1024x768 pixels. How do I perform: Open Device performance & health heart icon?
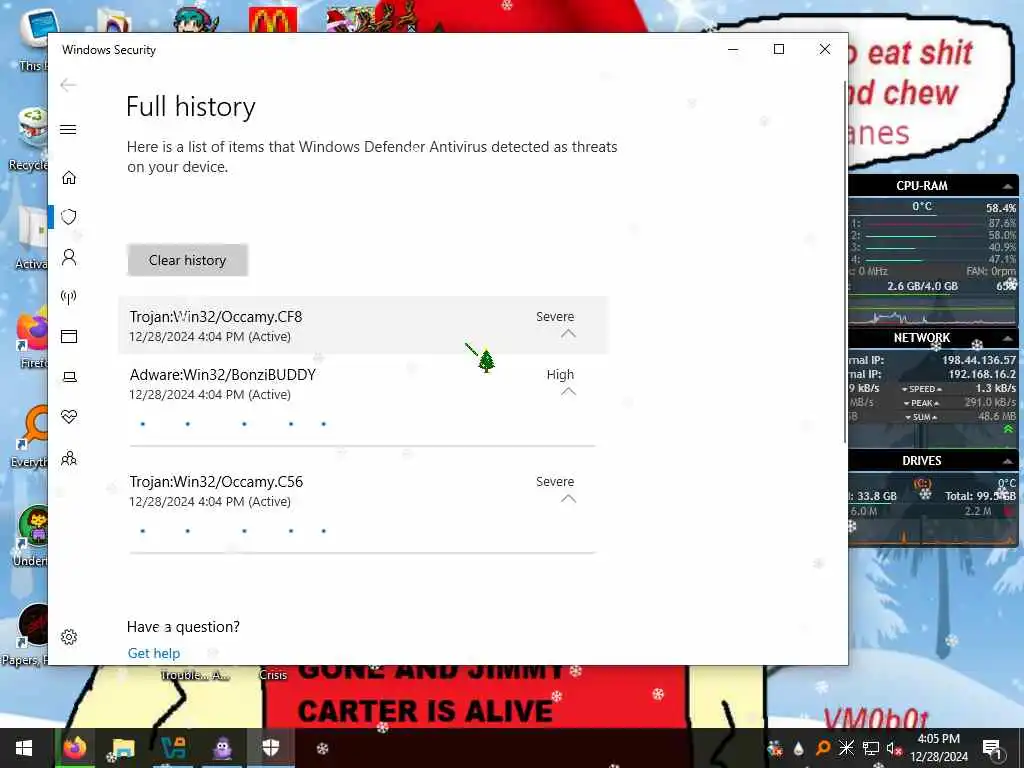69,417
